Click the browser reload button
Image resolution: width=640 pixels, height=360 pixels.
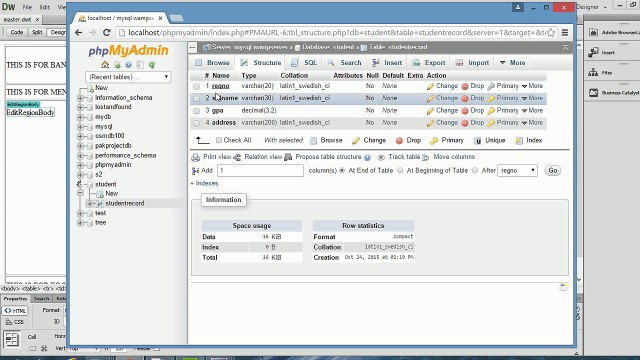tap(107, 32)
